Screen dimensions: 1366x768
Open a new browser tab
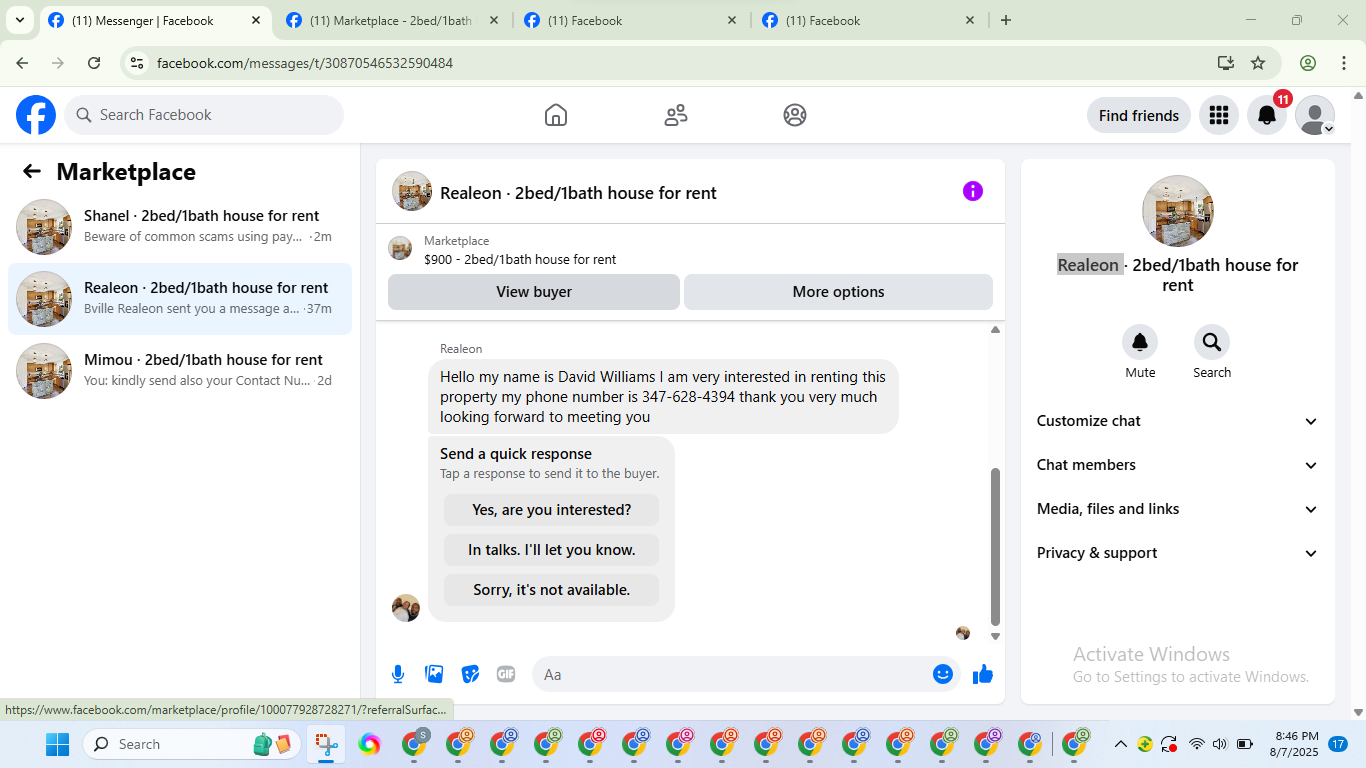pos(1006,20)
